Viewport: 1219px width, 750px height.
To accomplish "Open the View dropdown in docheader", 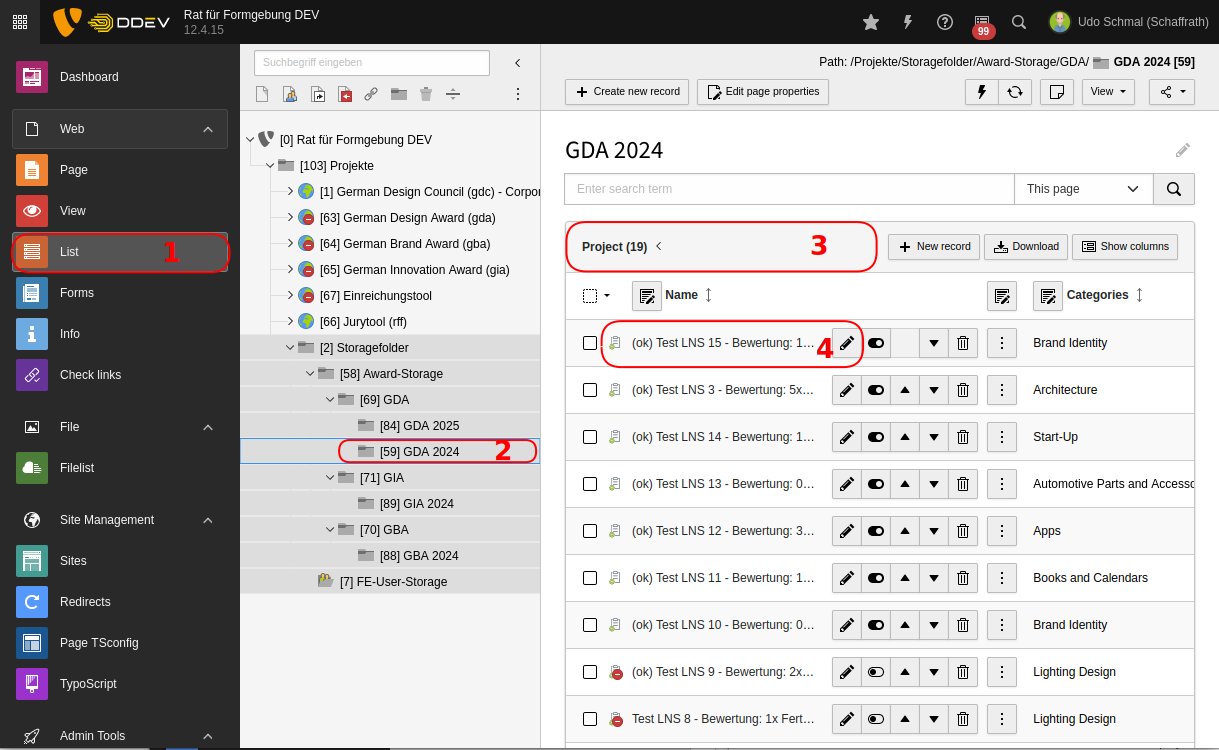I will (1110, 92).
